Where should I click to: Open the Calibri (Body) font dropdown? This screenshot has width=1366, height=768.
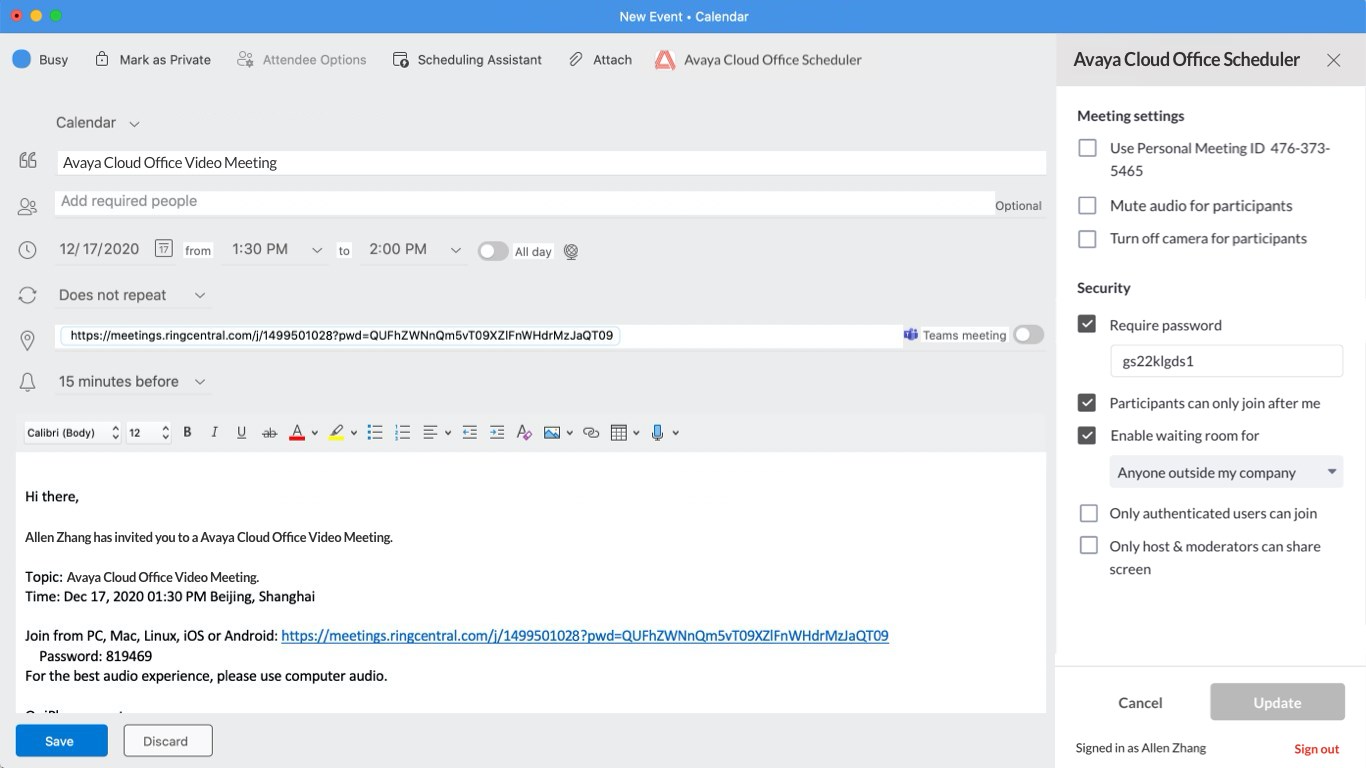click(x=72, y=433)
